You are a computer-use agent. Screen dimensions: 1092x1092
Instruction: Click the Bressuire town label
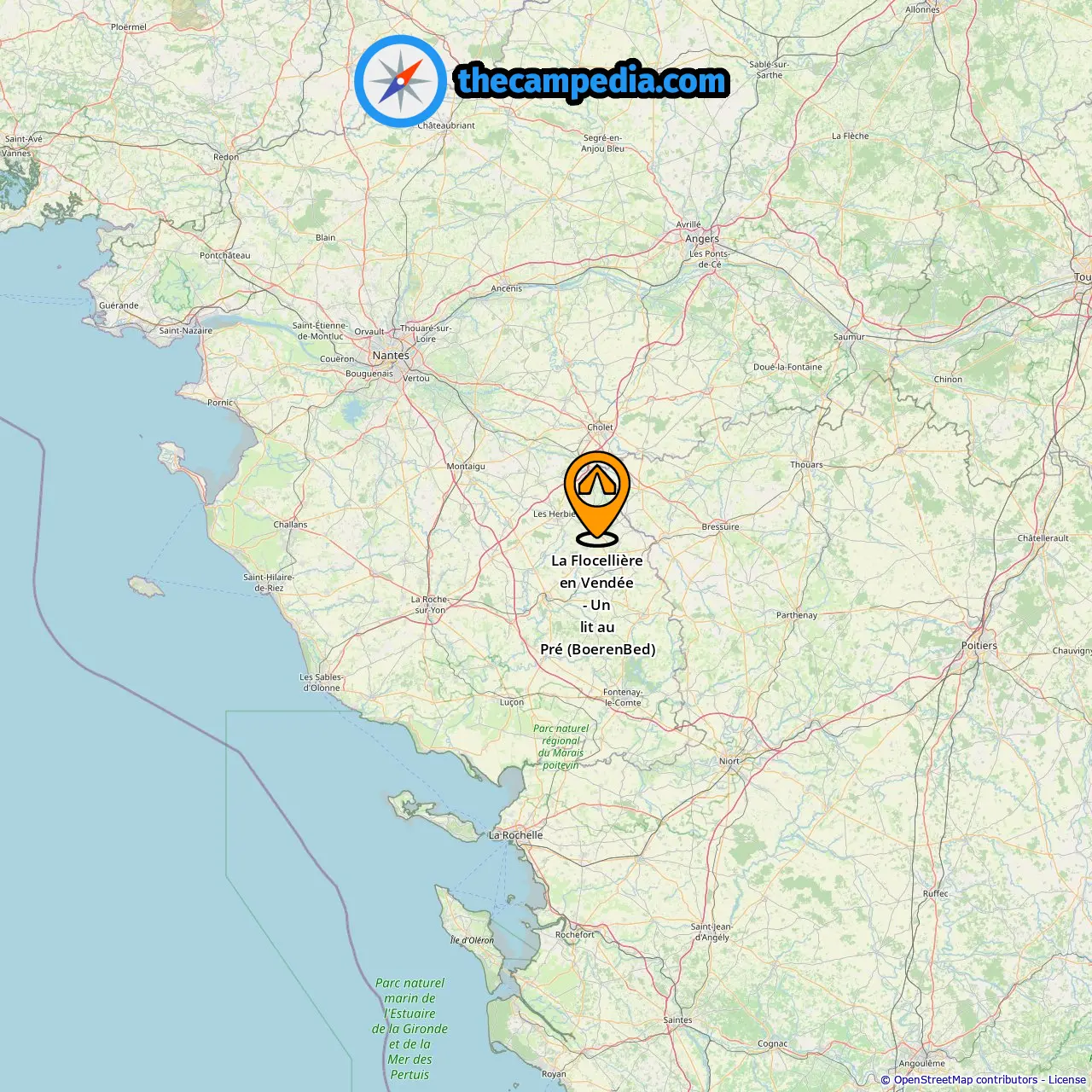[x=720, y=527]
